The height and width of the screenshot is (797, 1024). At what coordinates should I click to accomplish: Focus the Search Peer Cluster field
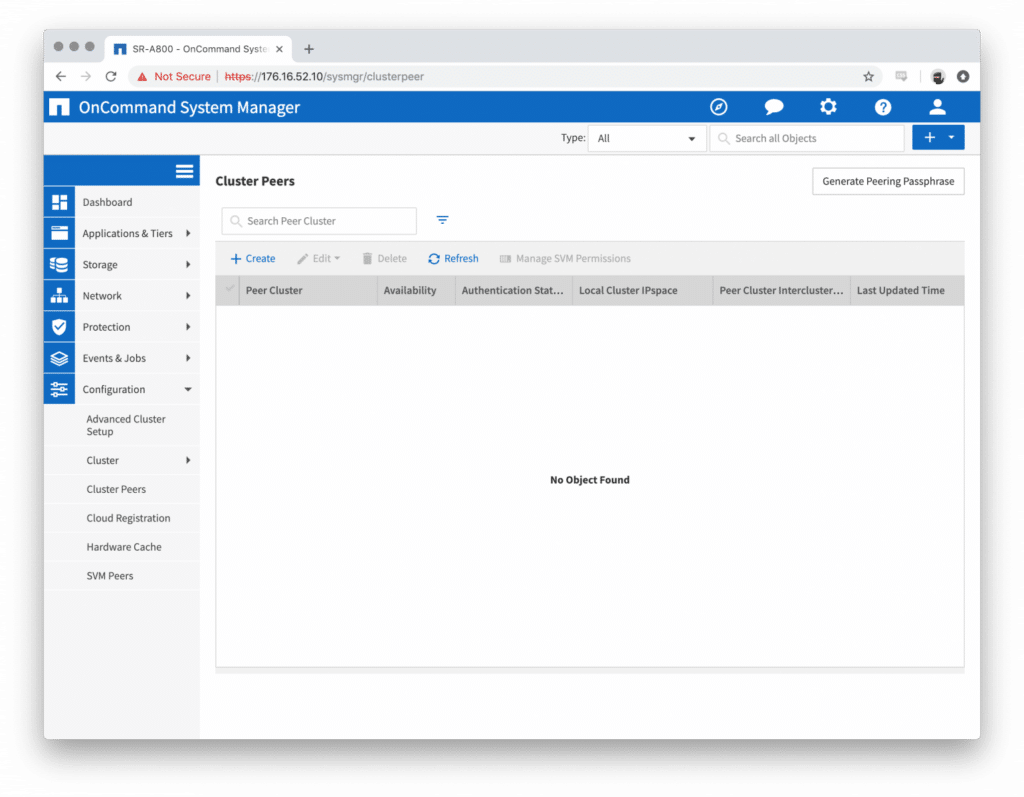click(x=319, y=221)
